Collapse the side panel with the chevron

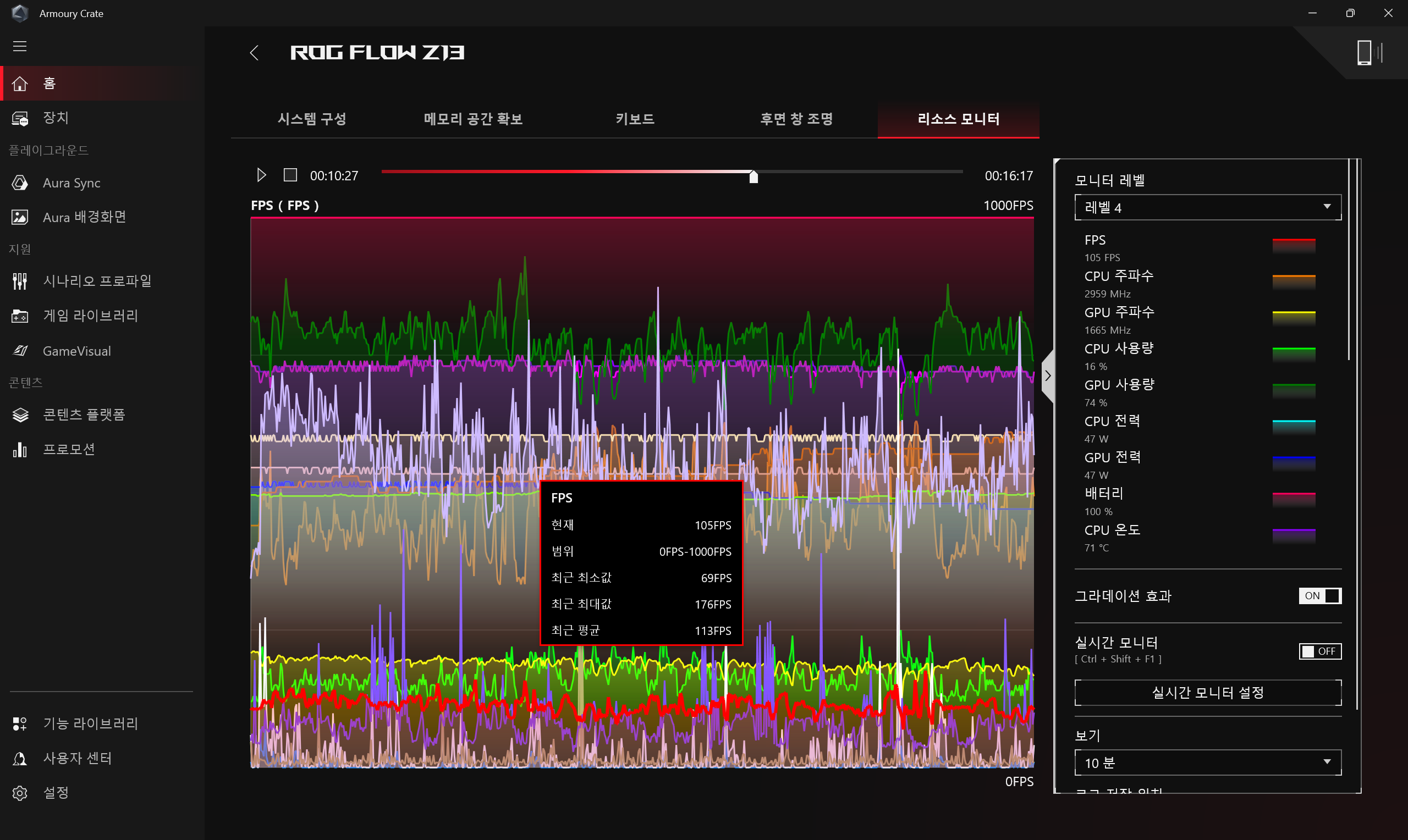(x=1048, y=376)
